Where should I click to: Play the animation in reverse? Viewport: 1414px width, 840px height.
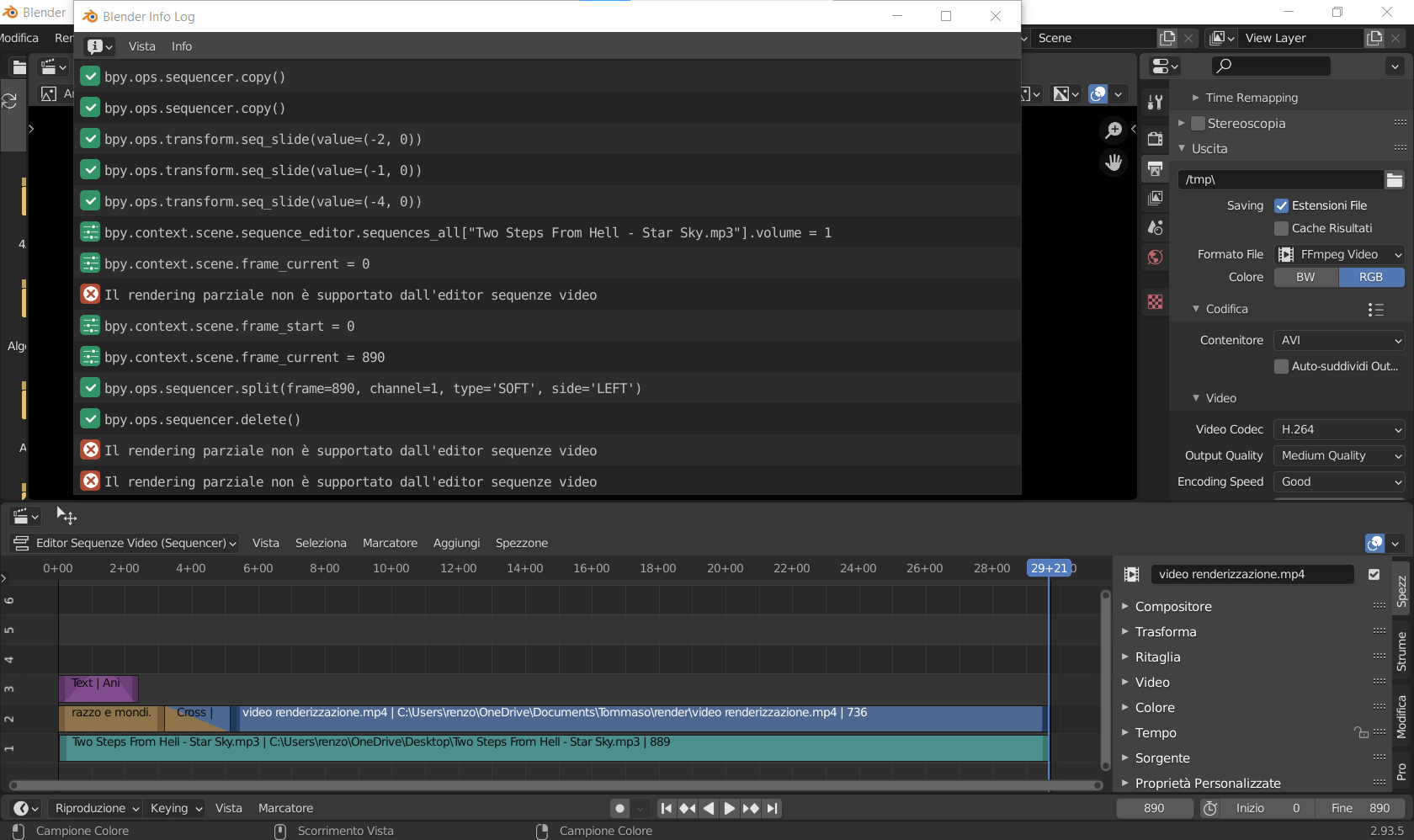coord(709,808)
